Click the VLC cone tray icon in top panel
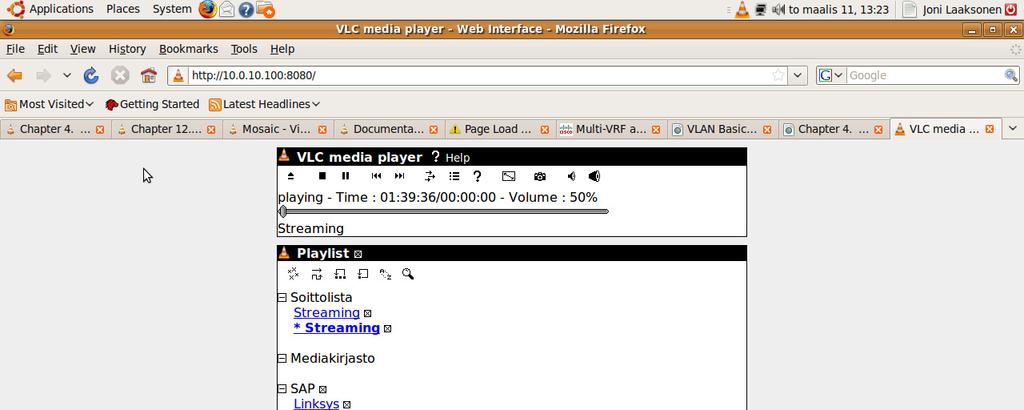This screenshot has height=410, width=1024. [x=743, y=10]
